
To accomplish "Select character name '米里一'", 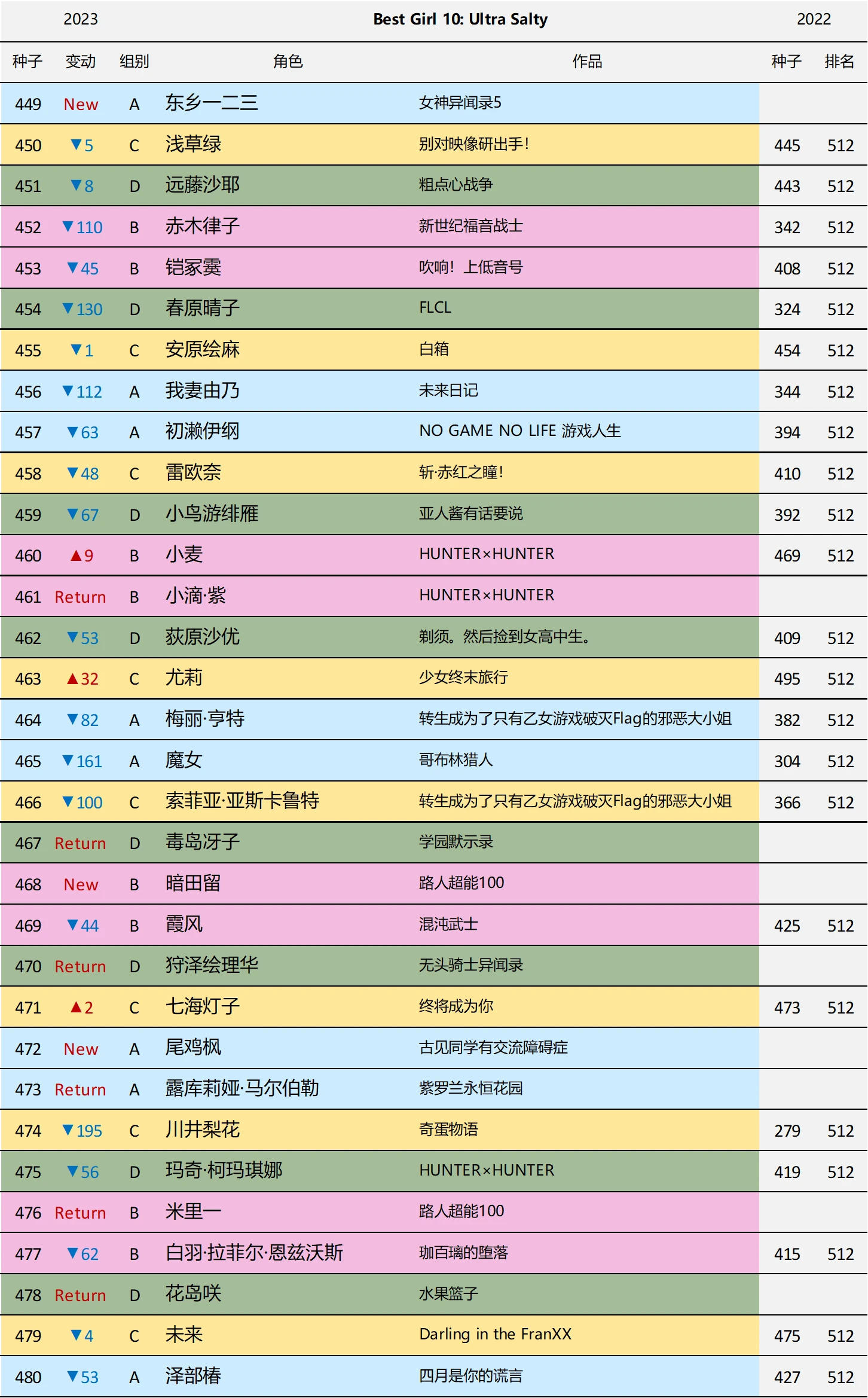I will pyautogui.click(x=193, y=1212).
